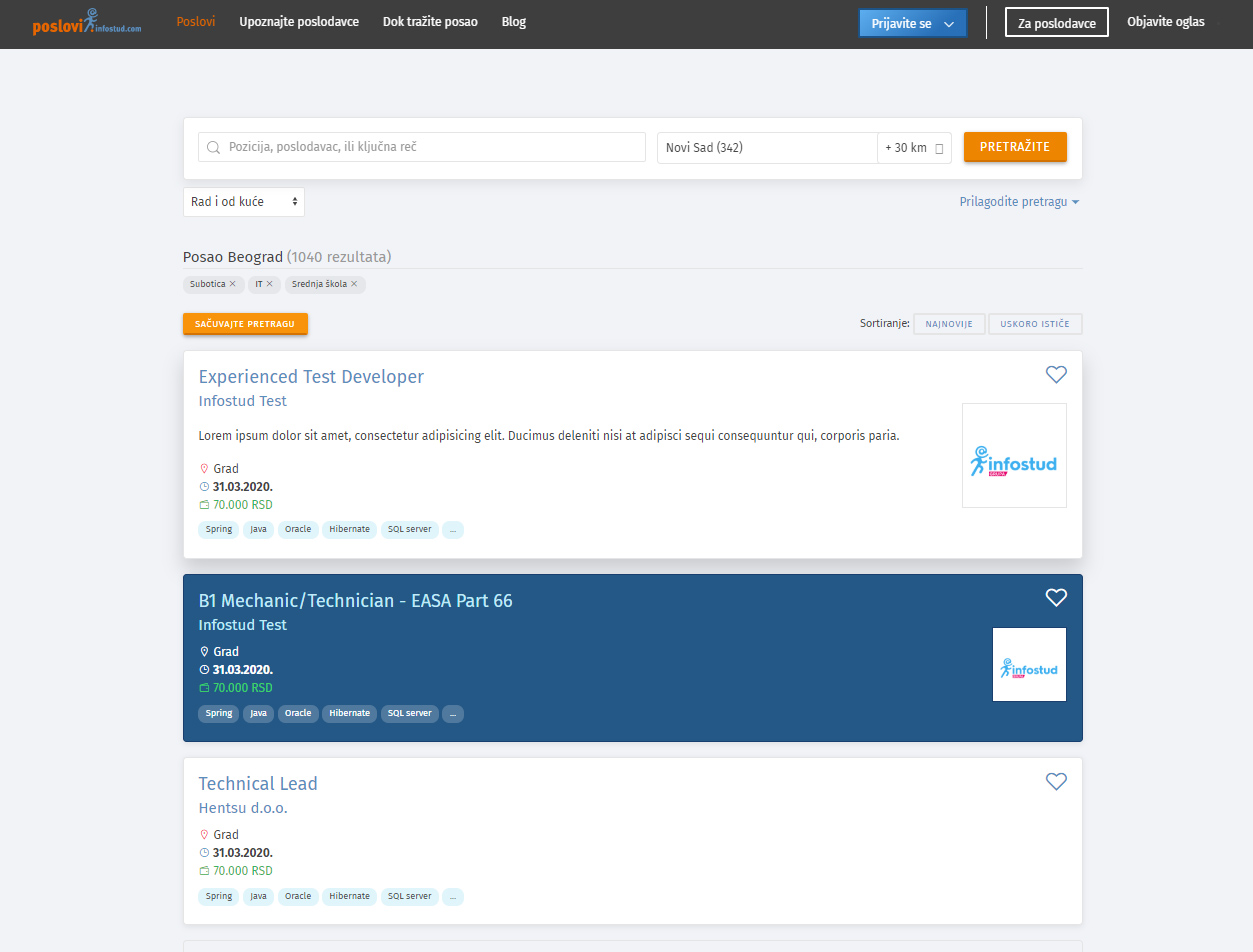Click SAČUVAJTE PRETRAGU button
The height and width of the screenshot is (952, 1253).
[x=245, y=324]
